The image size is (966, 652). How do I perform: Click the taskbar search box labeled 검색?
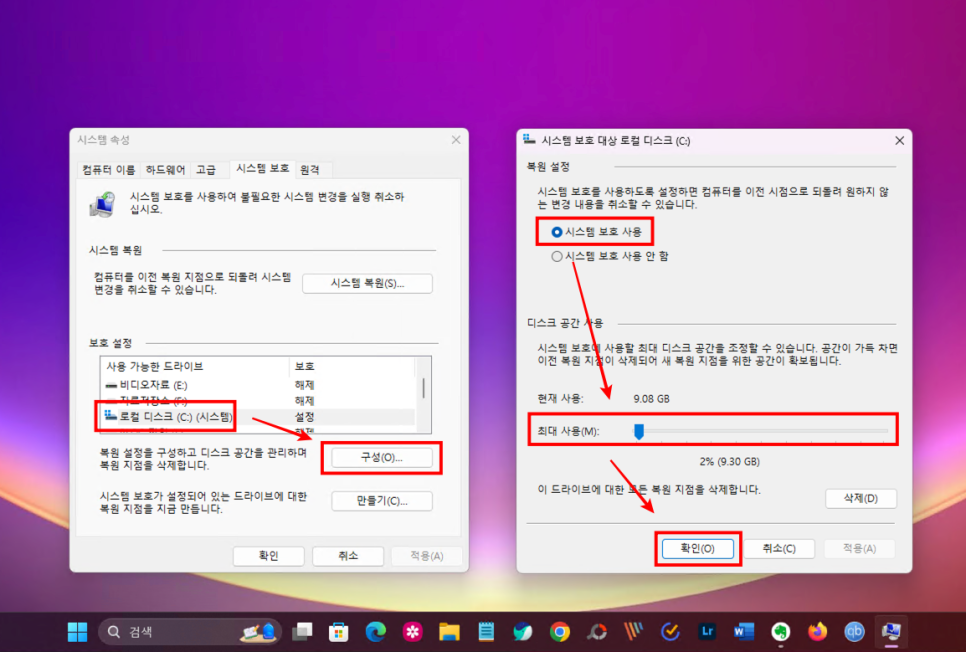(x=190, y=632)
